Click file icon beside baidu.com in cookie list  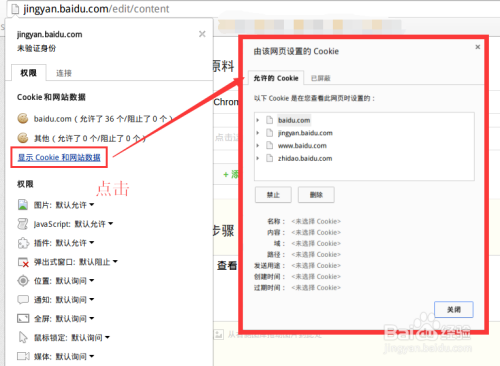[x=269, y=120]
